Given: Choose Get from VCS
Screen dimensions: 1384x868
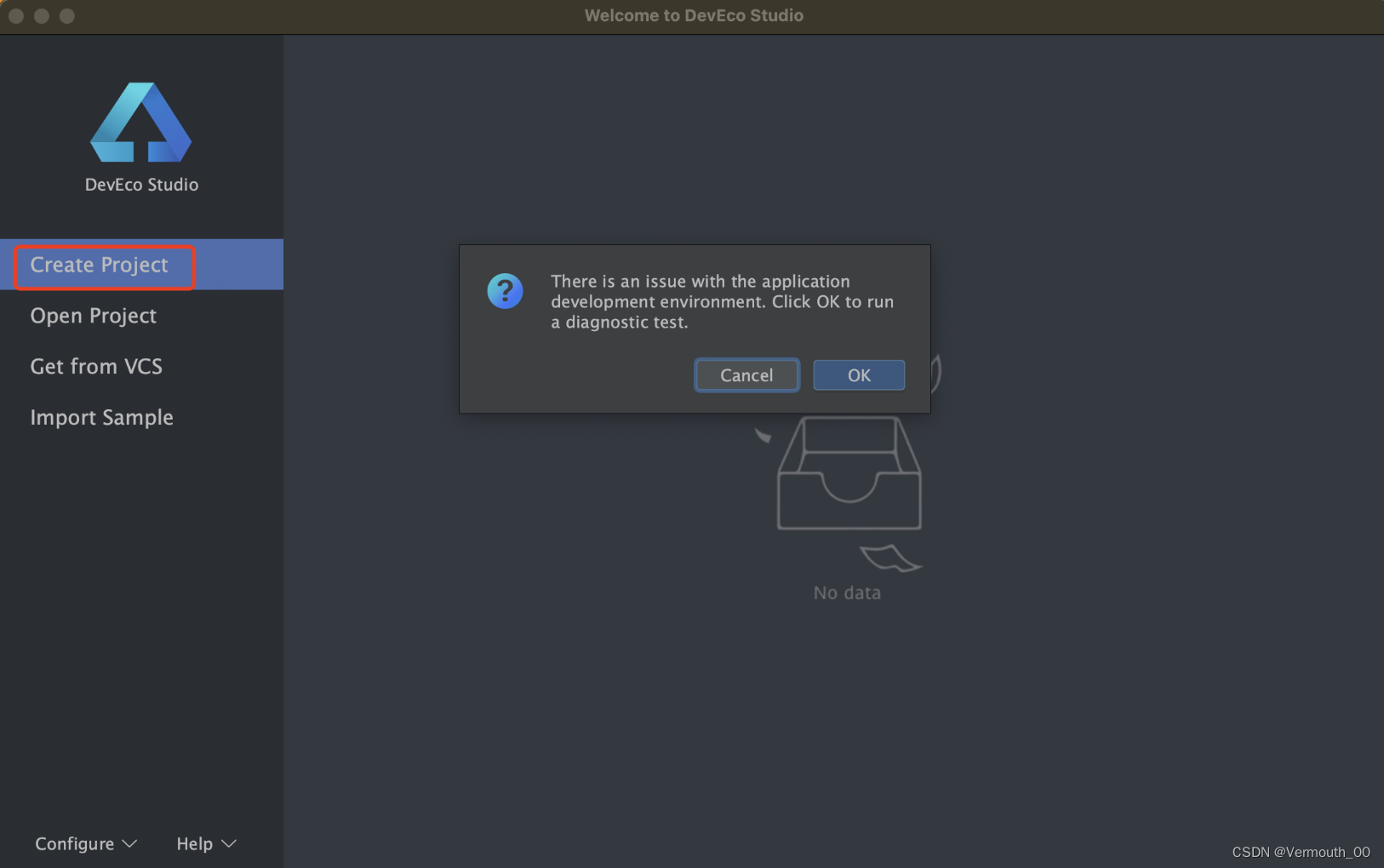Looking at the screenshot, I should click(141, 367).
